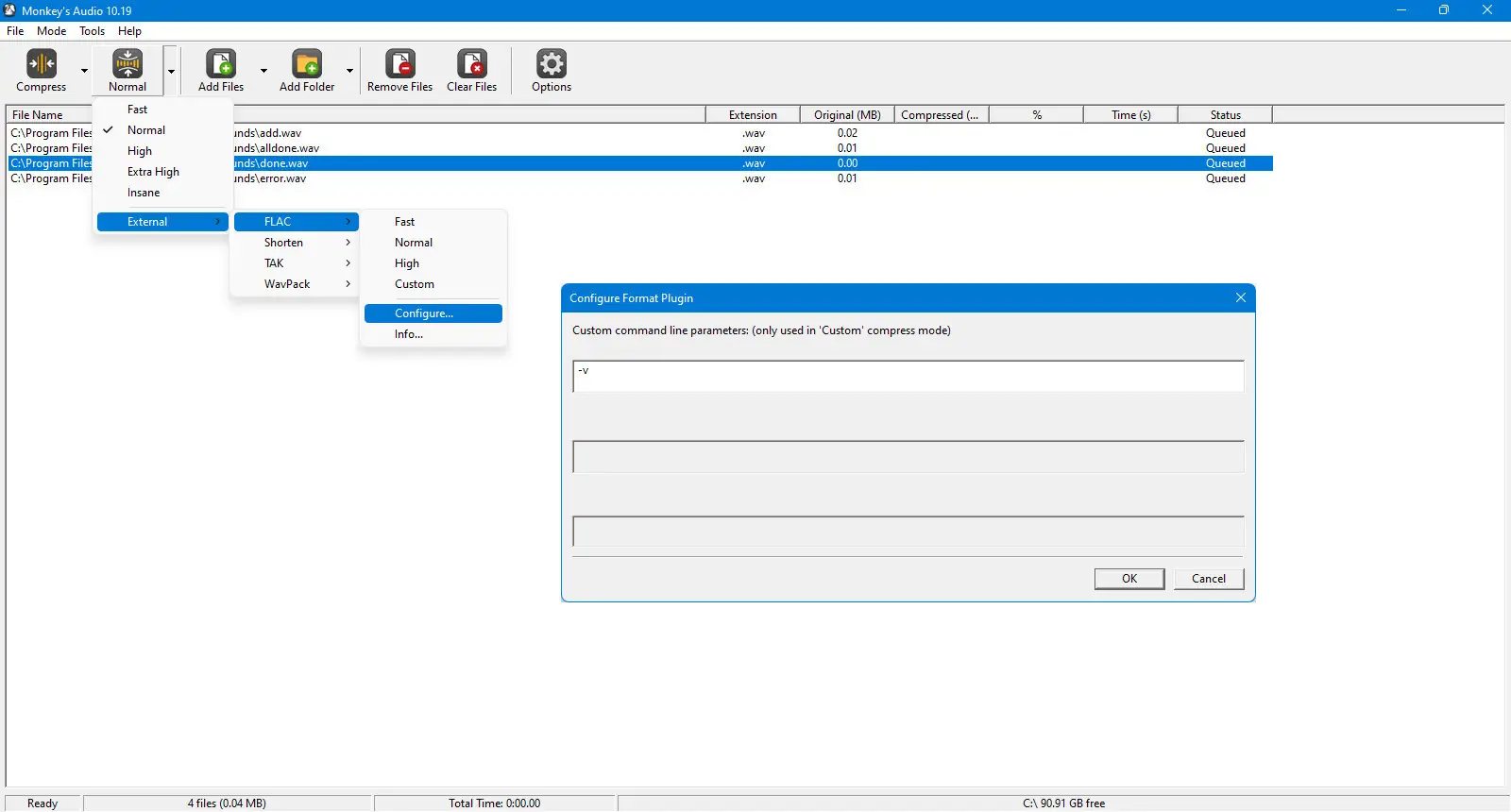Viewport: 1511px width, 812px height.
Task: Expand the Add Files dropdown arrow
Action: pyautogui.click(x=263, y=71)
